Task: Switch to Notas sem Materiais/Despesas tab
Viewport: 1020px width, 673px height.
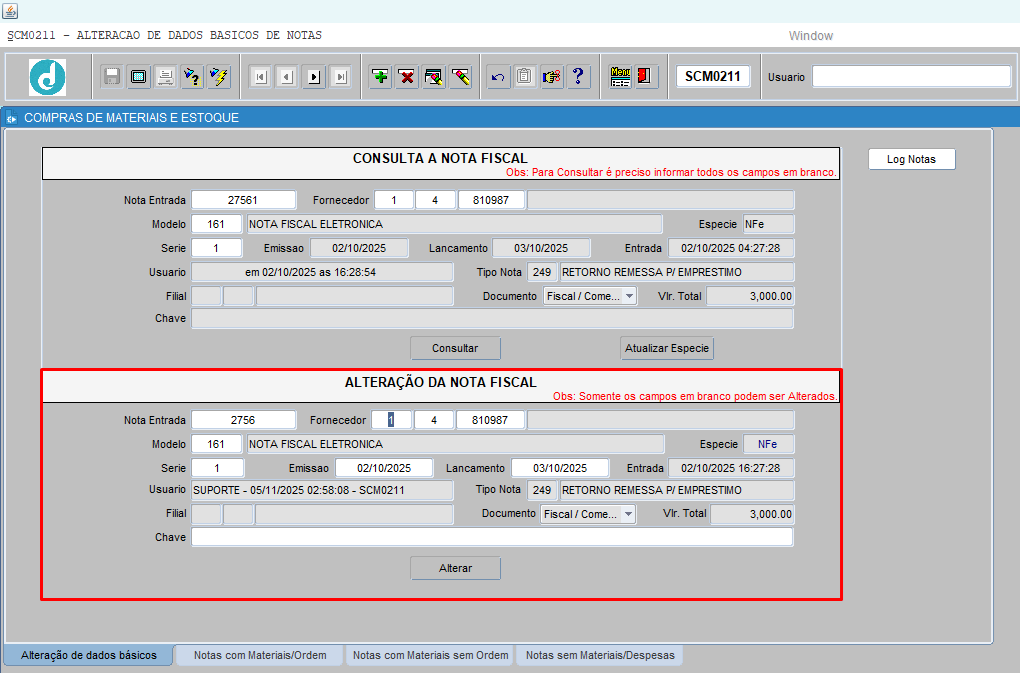Action: [x=600, y=656]
